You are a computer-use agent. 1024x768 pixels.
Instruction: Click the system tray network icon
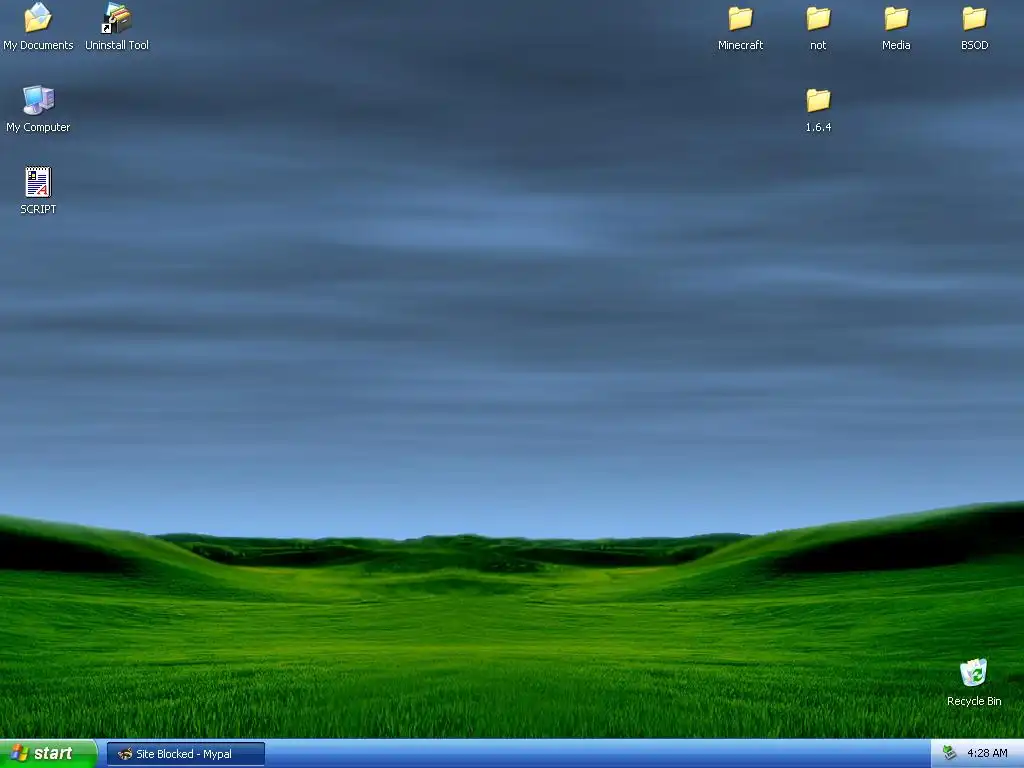(949, 754)
